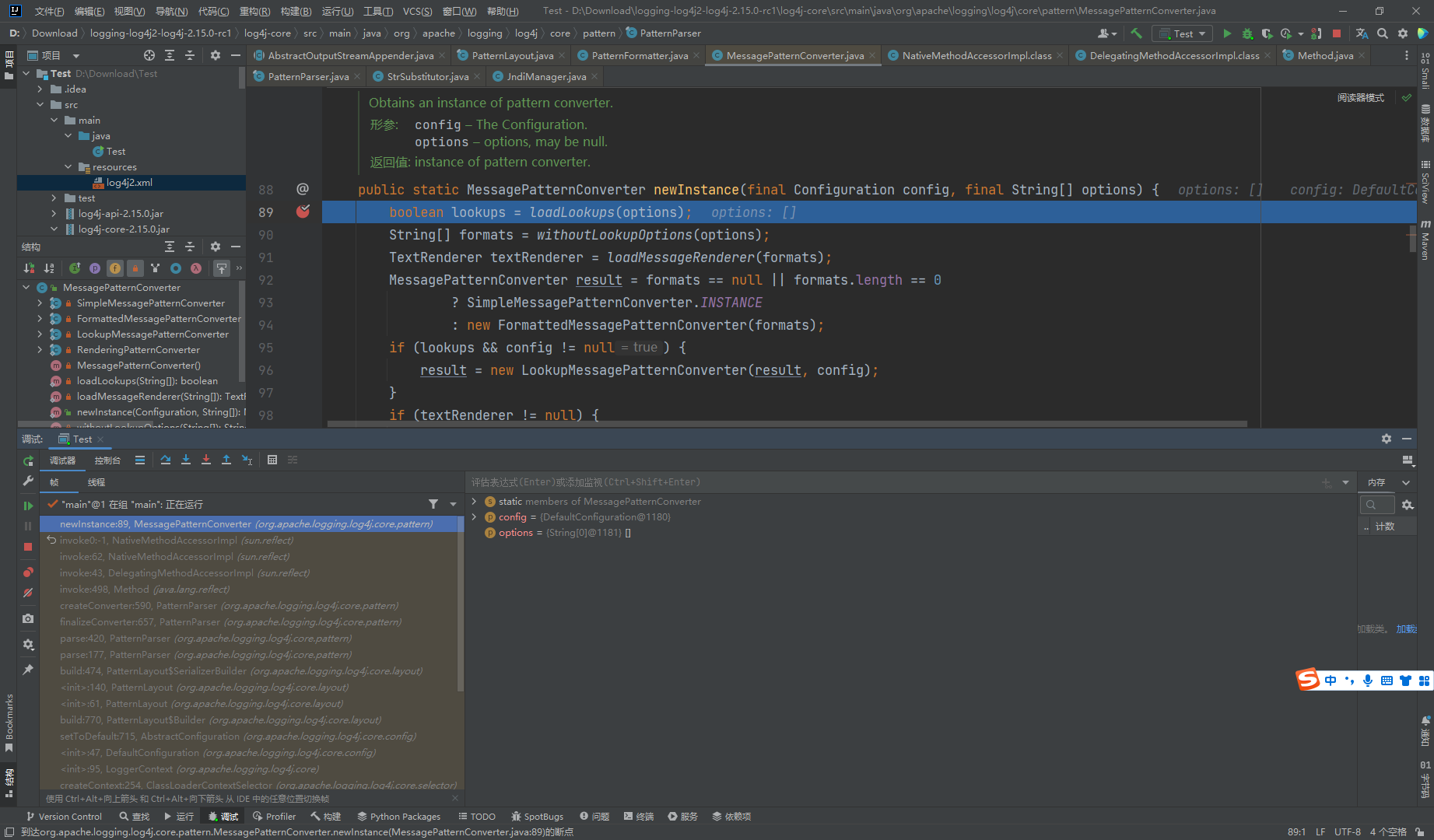The width and height of the screenshot is (1434, 840).
Task: Expand static members of MessagePatternConverter
Action: tap(474, 502)
